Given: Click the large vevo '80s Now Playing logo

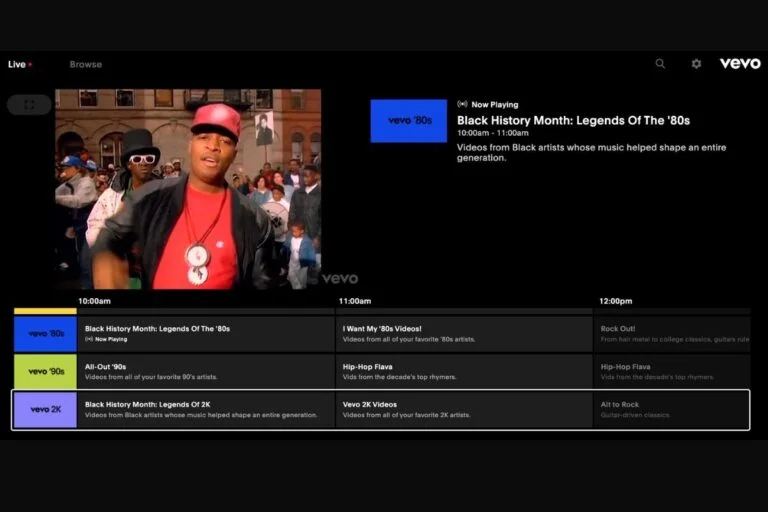Looking at the screenshot, I should [x=408, y=121].
